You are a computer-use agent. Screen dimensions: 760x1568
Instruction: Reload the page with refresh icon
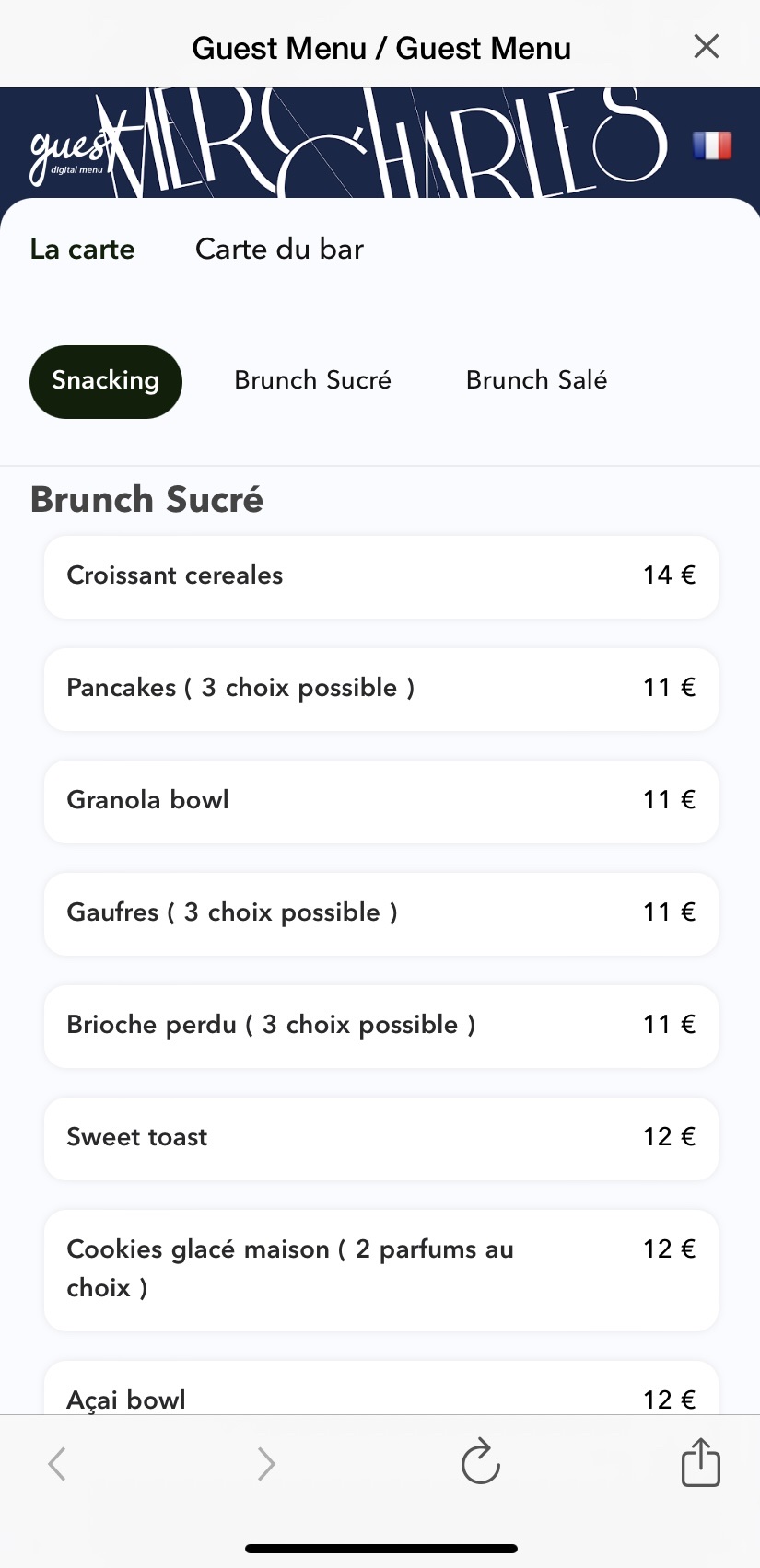click(x=480, y=1461)
